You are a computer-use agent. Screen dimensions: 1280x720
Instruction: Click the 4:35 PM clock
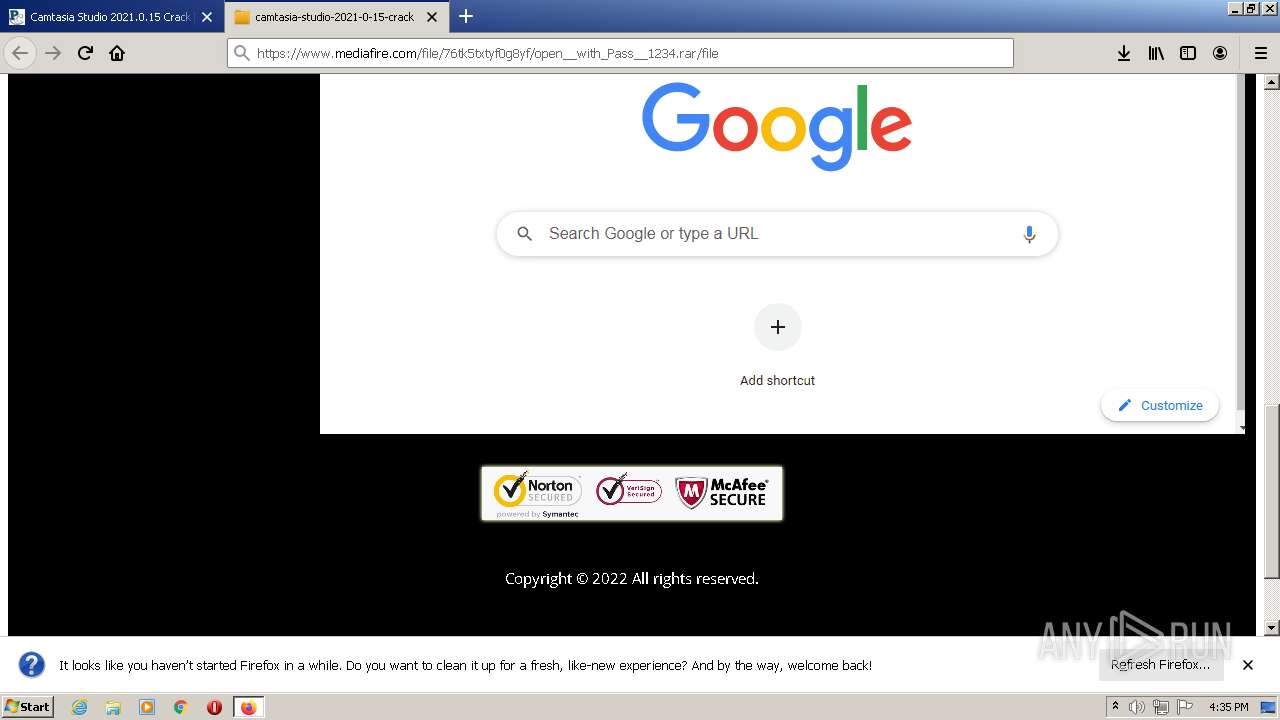point(1228,707)
